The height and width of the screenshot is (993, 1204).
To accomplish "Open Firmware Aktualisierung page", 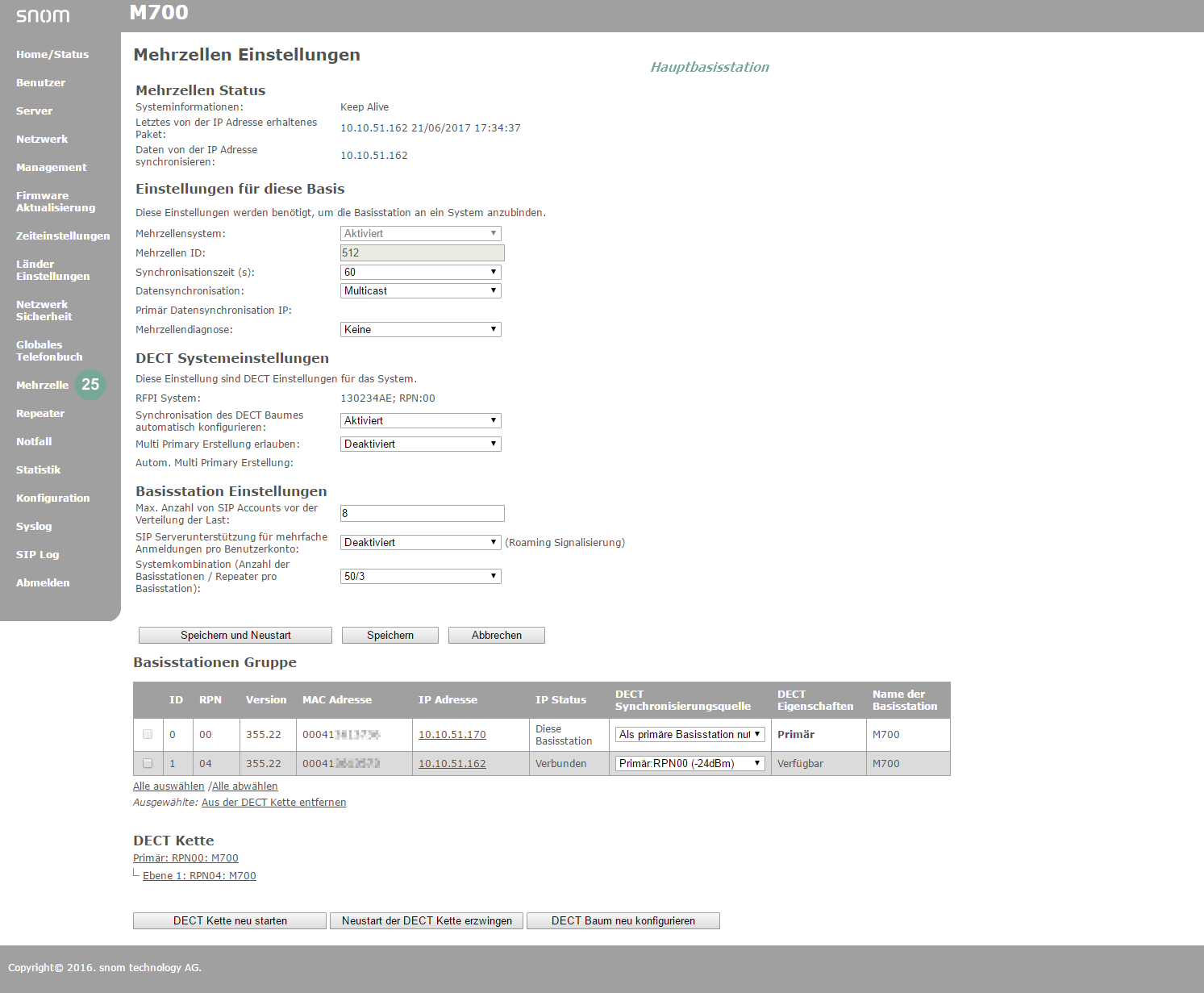I will [56, 202].
